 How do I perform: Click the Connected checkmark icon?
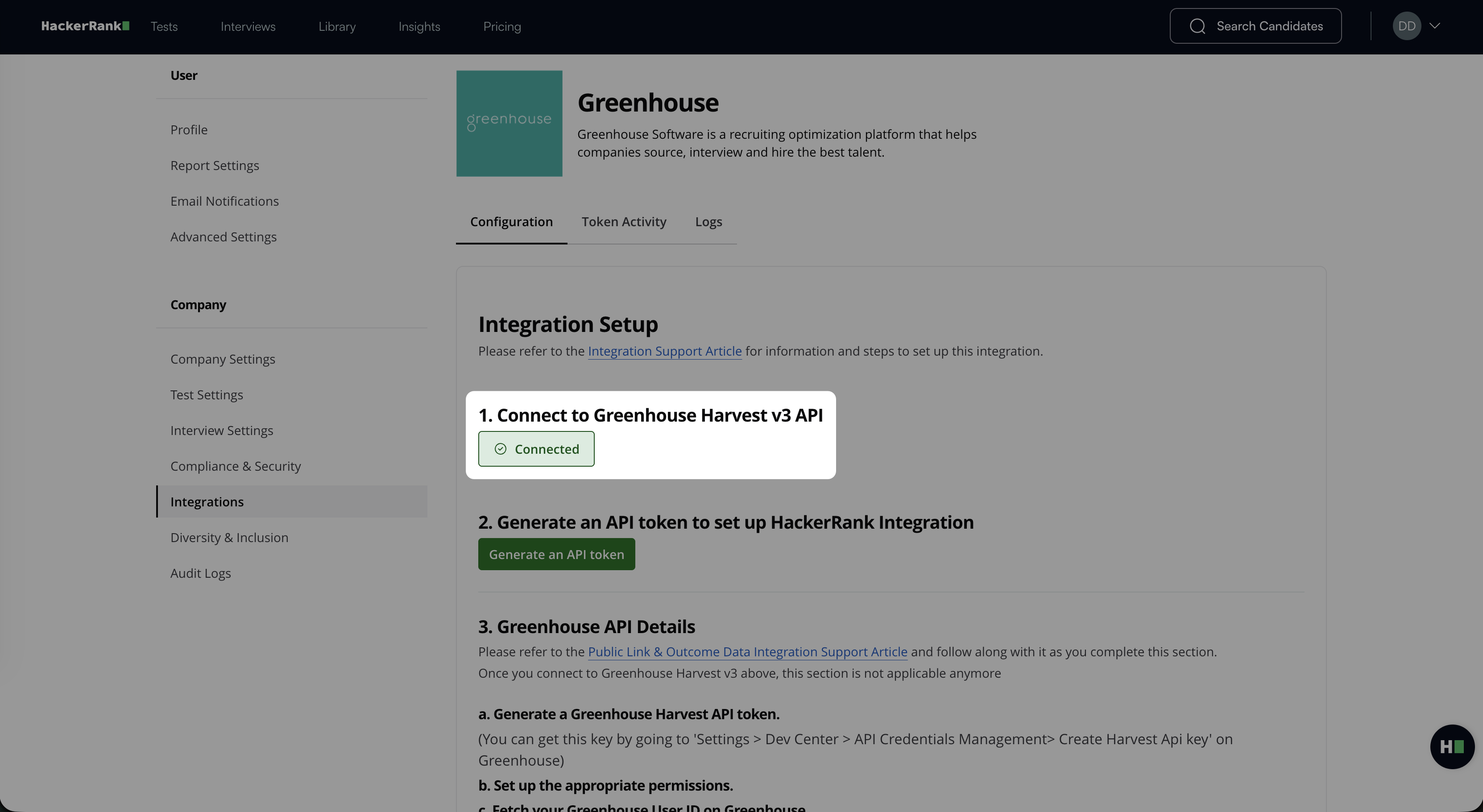pos(501,449)
